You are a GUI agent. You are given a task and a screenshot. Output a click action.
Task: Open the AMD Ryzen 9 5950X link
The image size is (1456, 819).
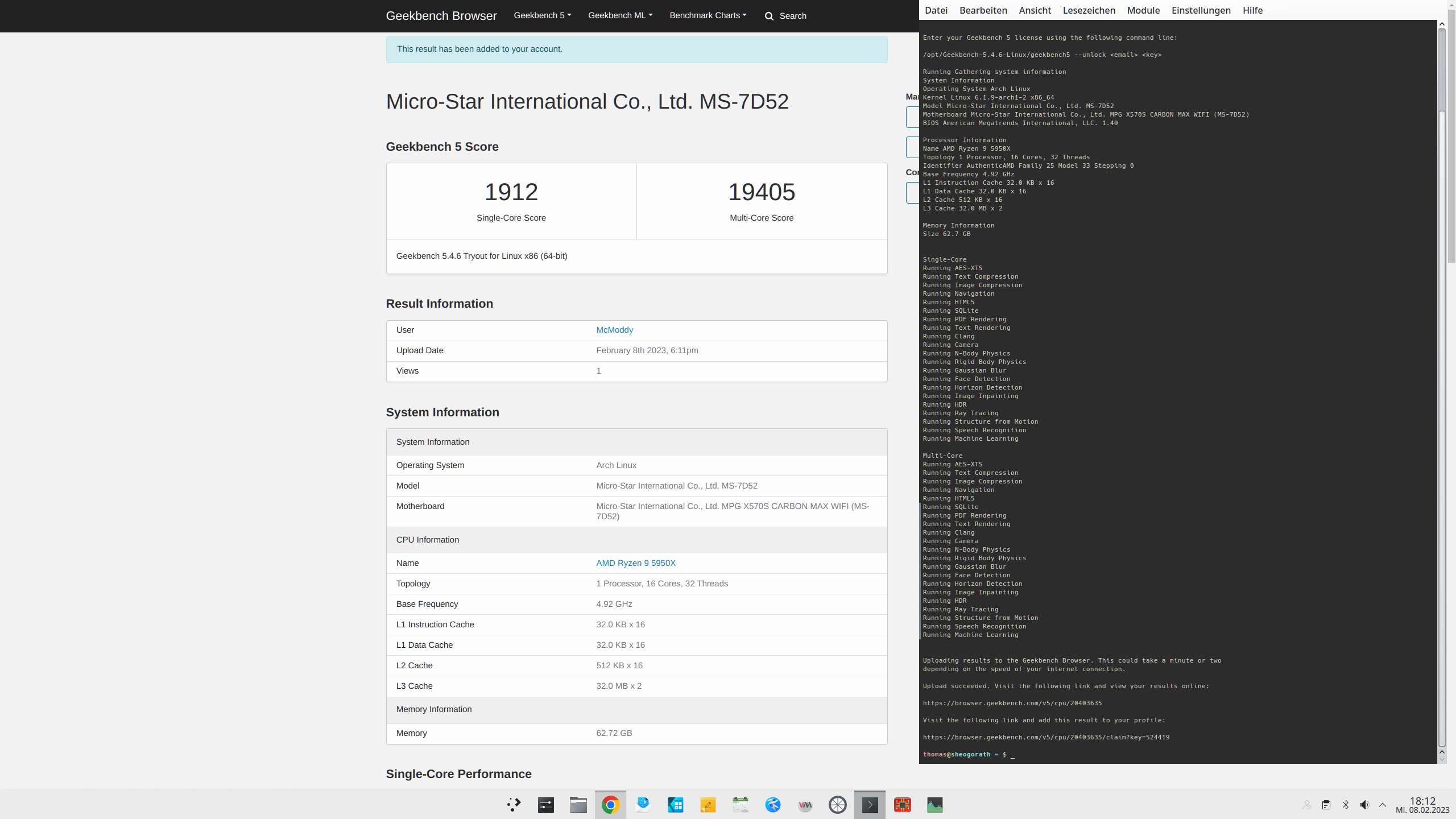(636, 563)
